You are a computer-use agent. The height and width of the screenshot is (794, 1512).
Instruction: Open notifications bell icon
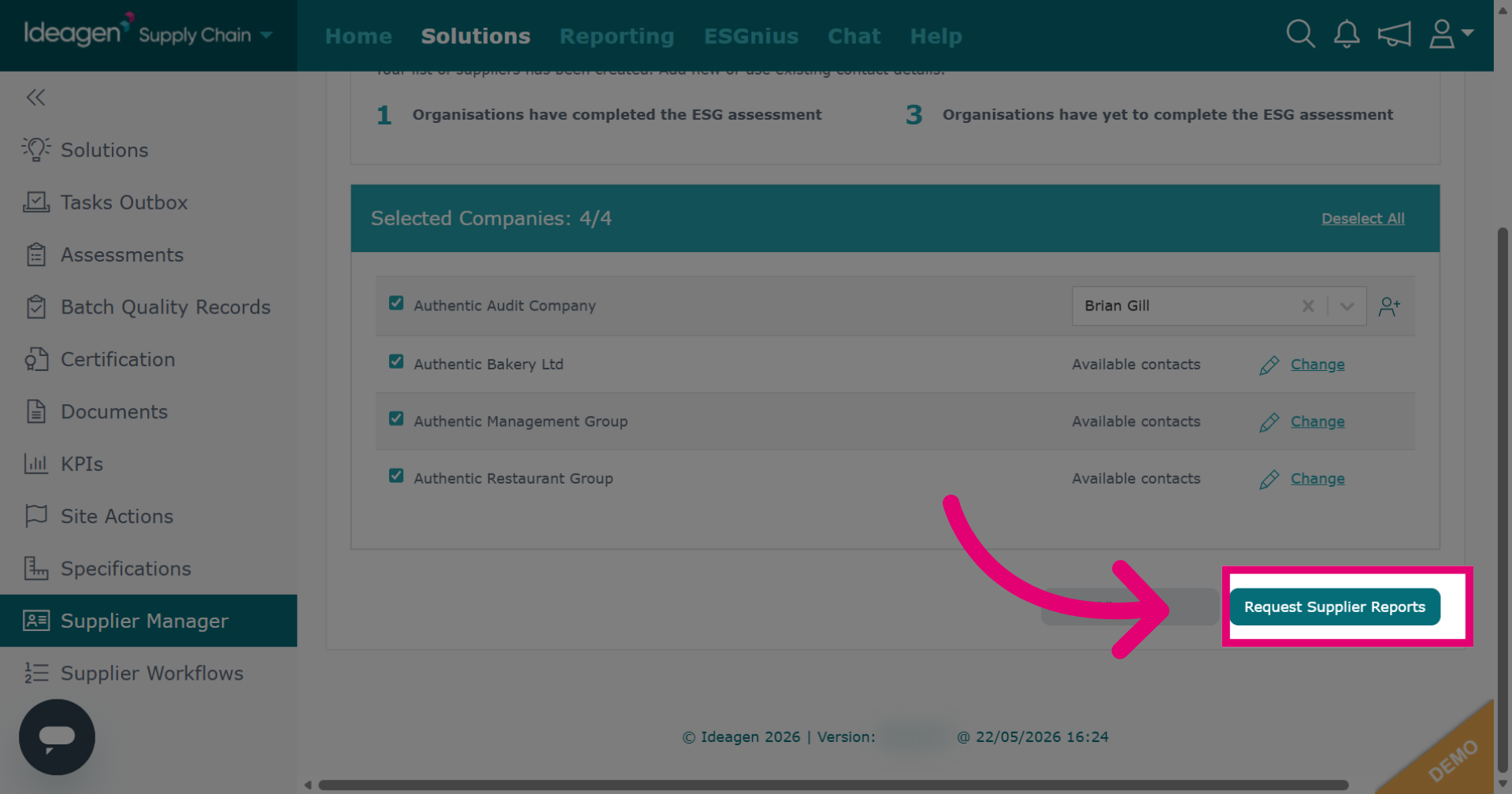pyautogui.click(x=1347, y=34)
